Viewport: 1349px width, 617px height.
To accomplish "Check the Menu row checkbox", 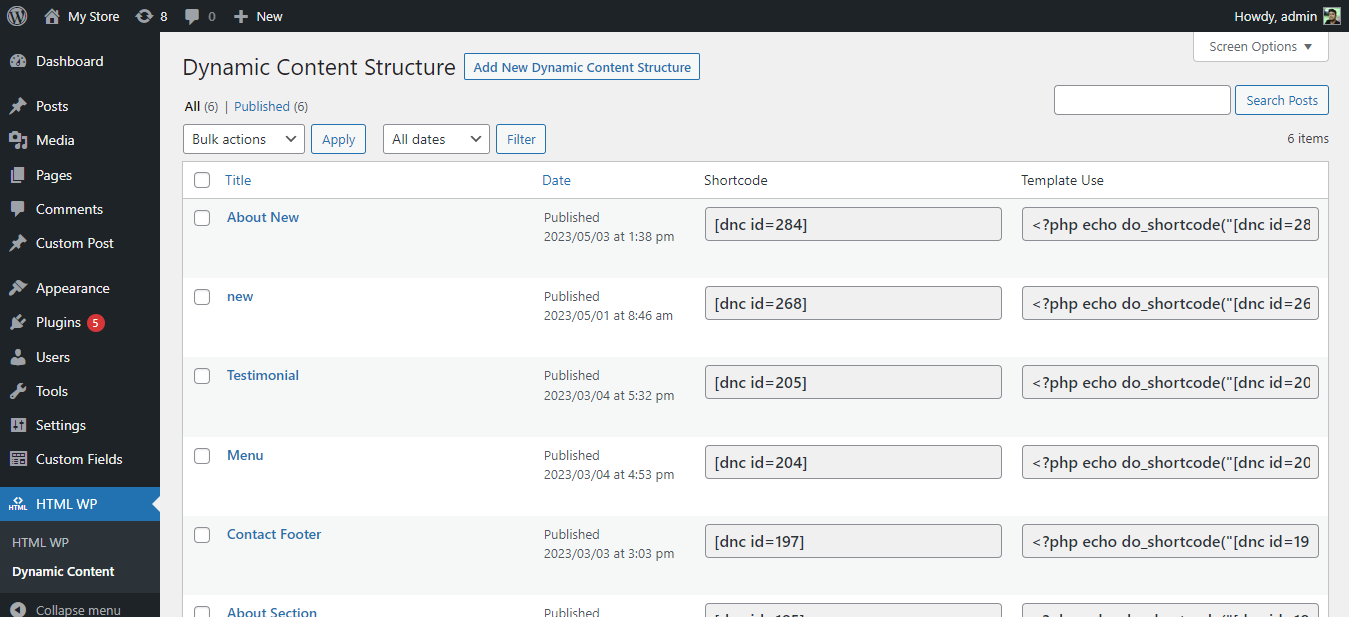I will tap(202, 456).
